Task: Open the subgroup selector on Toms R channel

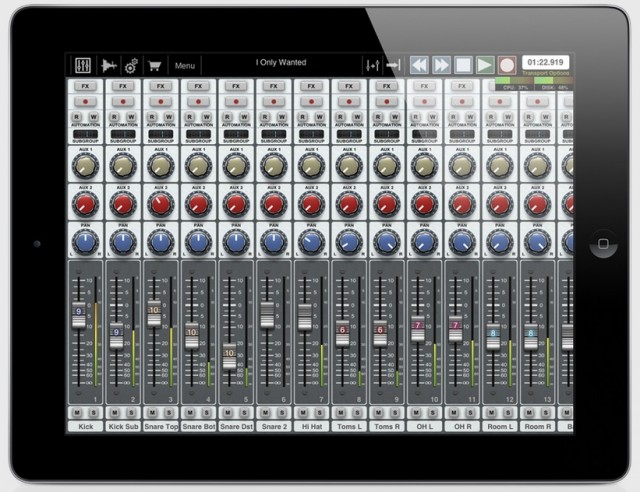Action: 387,134
